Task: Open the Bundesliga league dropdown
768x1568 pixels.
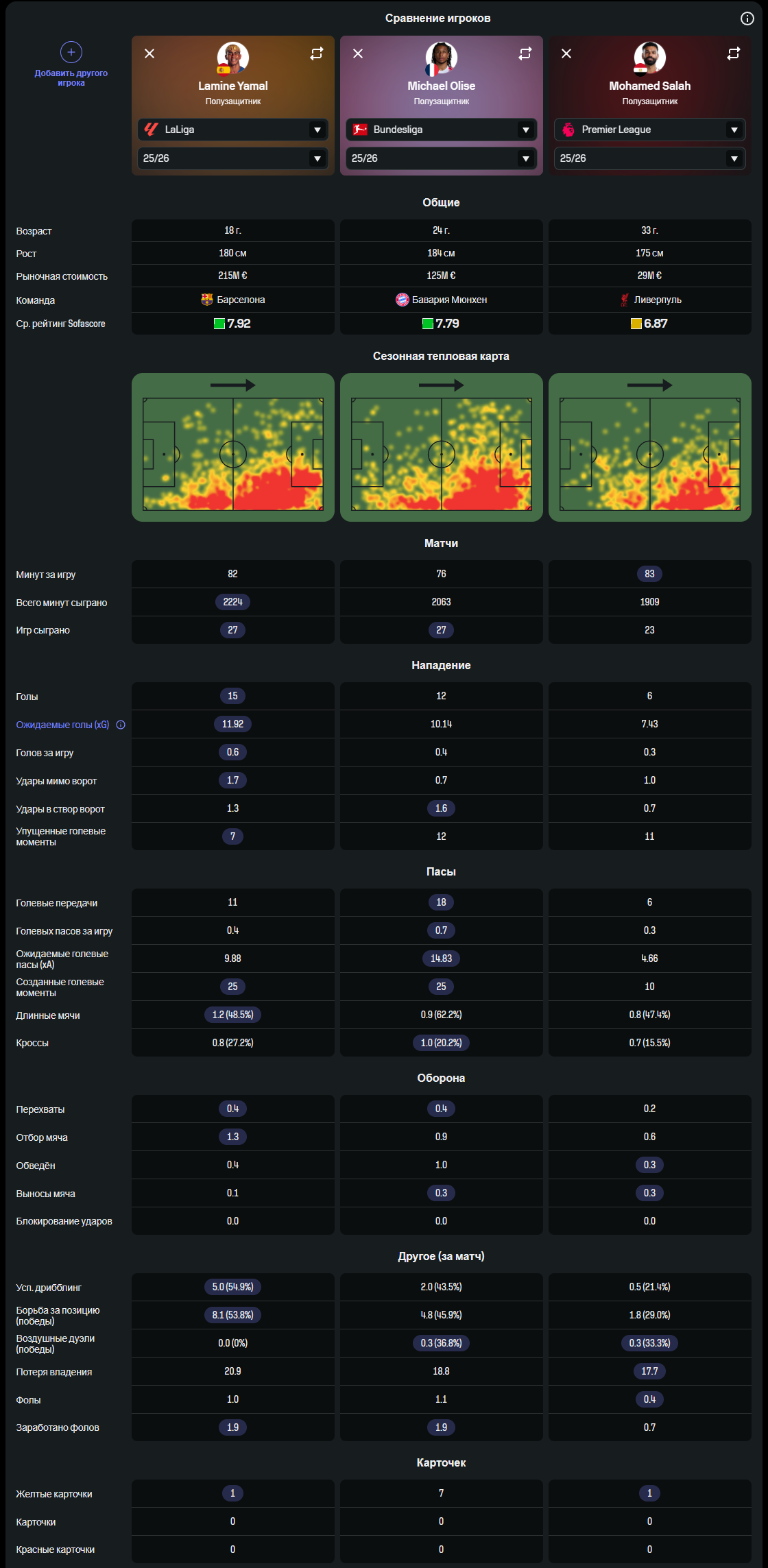Action: pyautogui.click(x=442, y=130)
